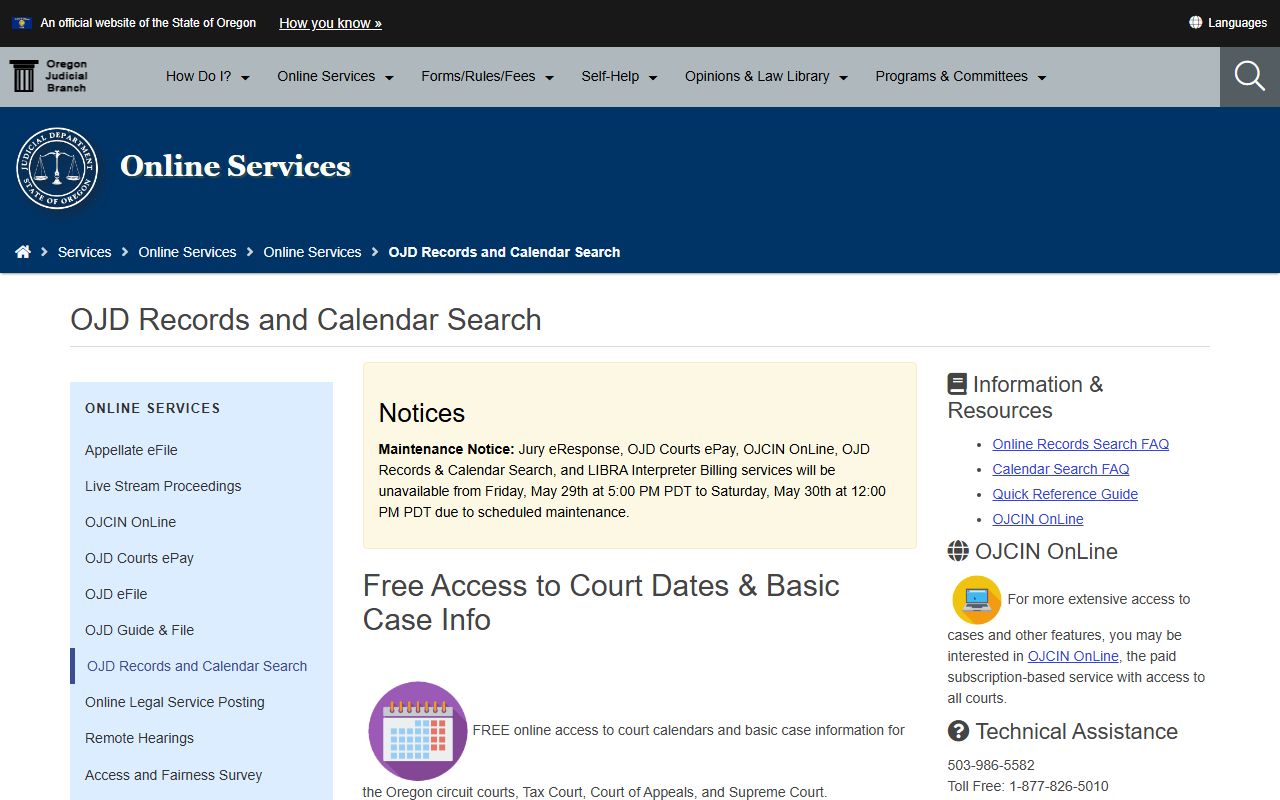This screenshot has height=800, width=1280.
Task: Click the 'Notices' heading
Action: [x=422, y=413]
